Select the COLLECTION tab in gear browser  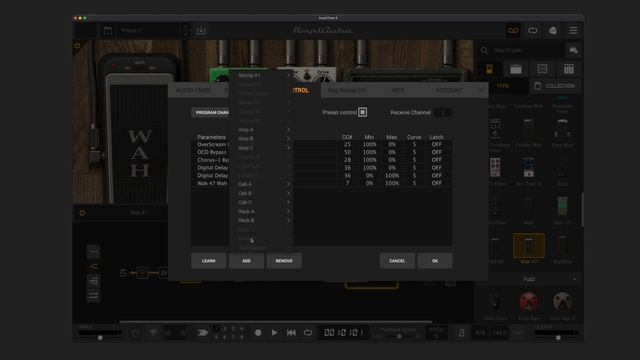coord(555,86)
